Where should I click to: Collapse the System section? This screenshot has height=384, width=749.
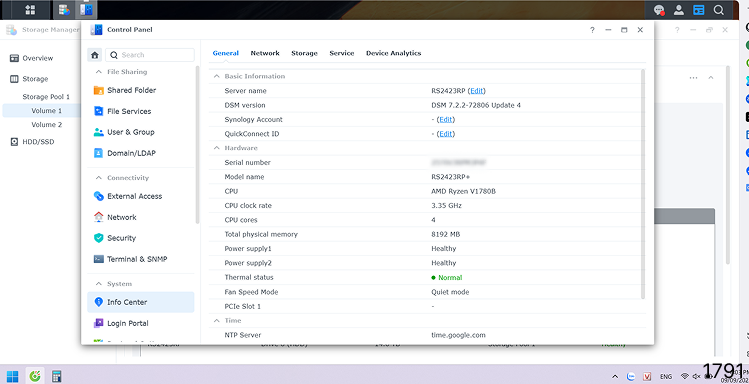[99, 284]
